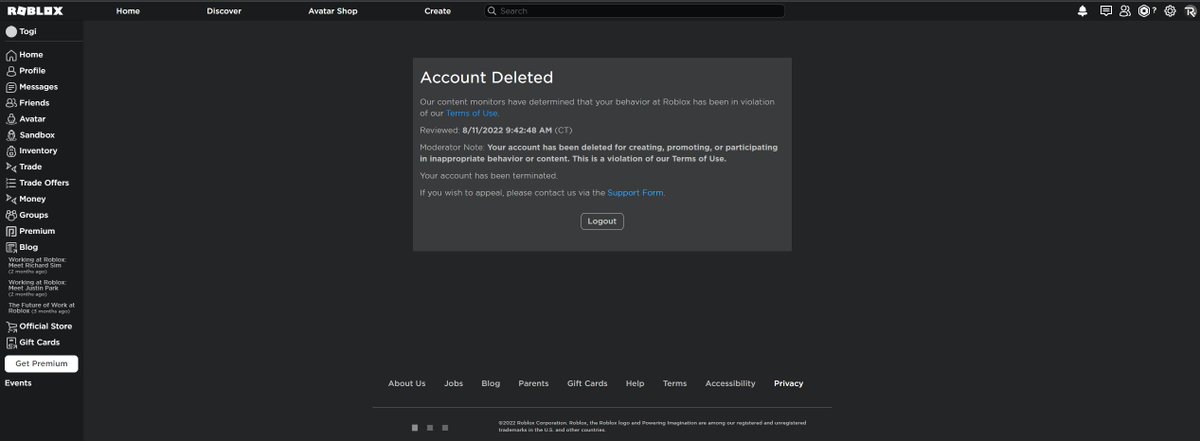
Task: Click the Avatar icon in sidebar
Action: (x=11, y=119)
